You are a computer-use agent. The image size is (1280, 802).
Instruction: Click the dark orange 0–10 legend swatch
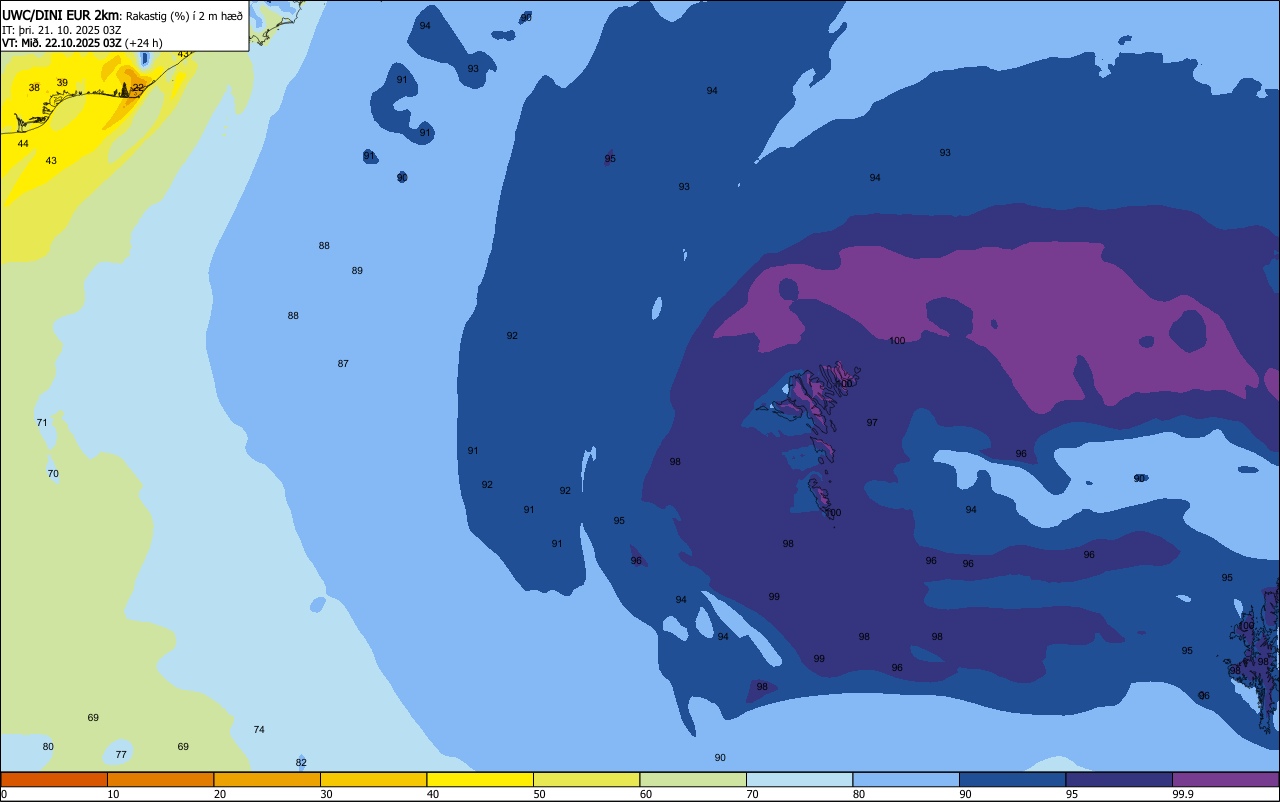[x=54, y=779]
